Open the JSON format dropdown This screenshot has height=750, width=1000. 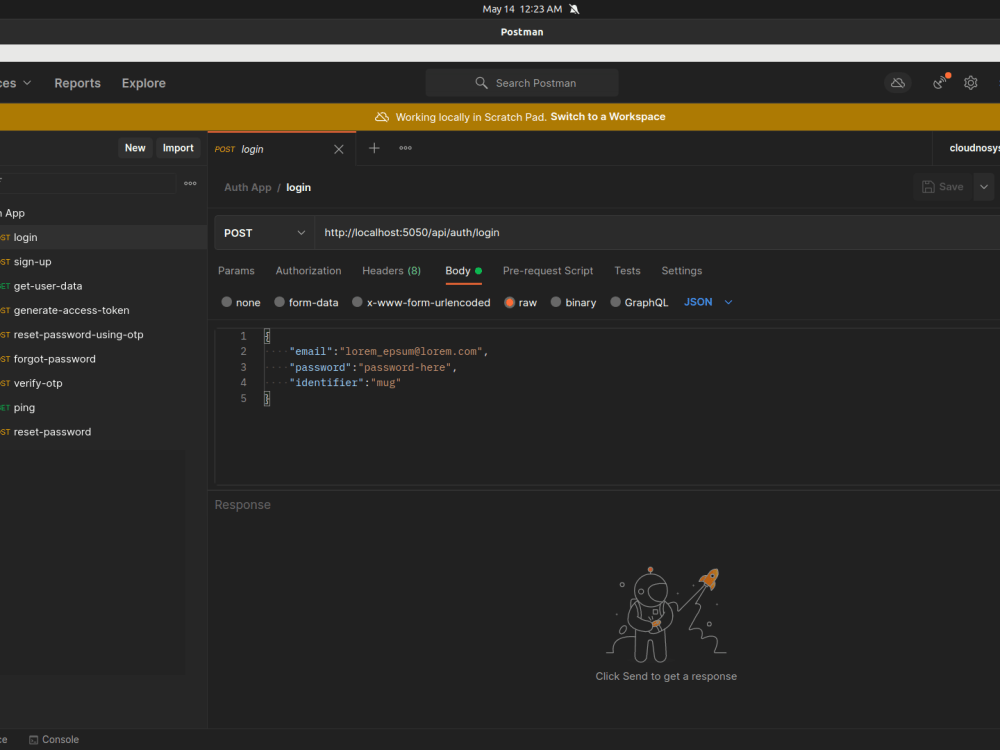708,302
